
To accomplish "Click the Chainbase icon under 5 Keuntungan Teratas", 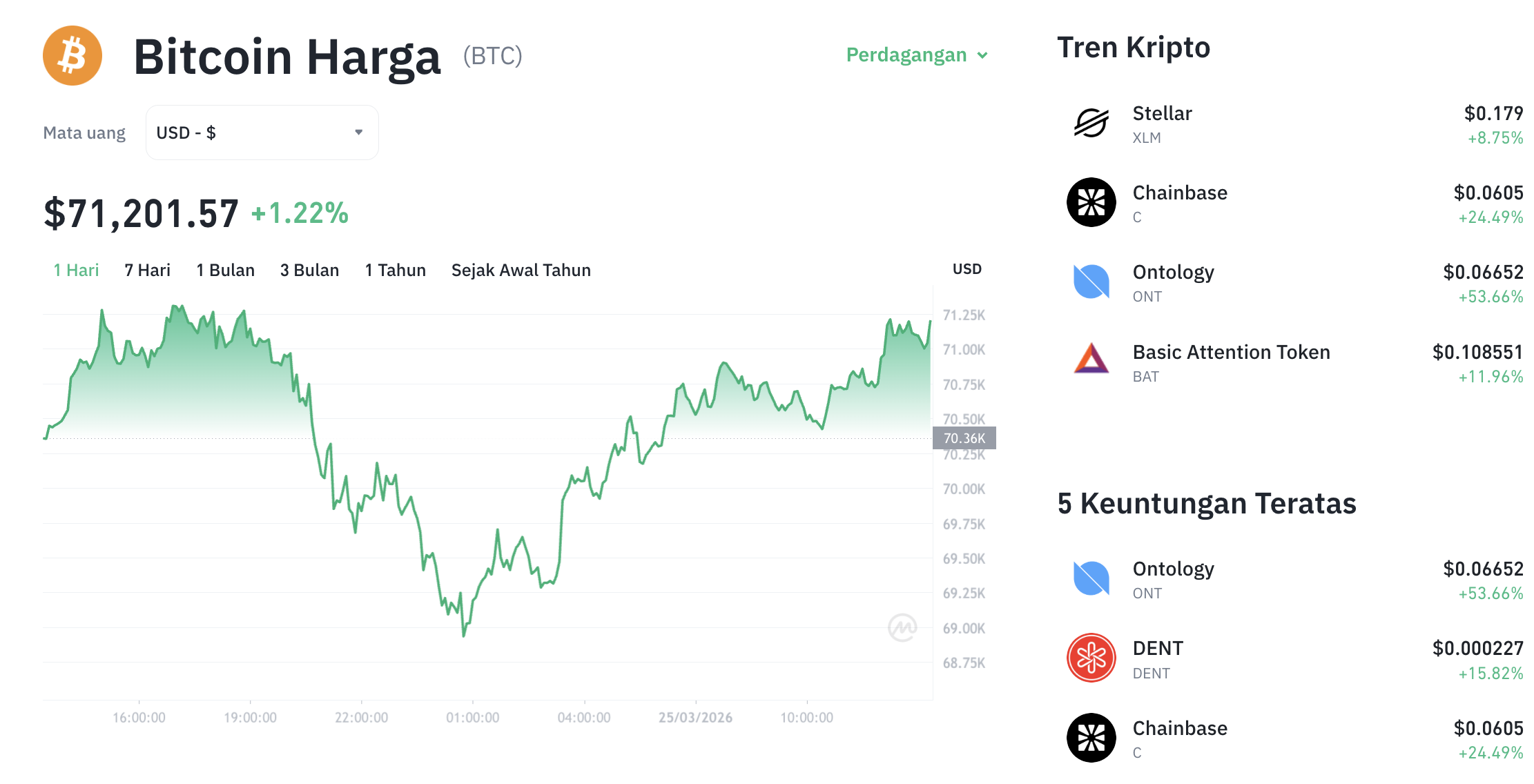I will (x=1091, y=737).
